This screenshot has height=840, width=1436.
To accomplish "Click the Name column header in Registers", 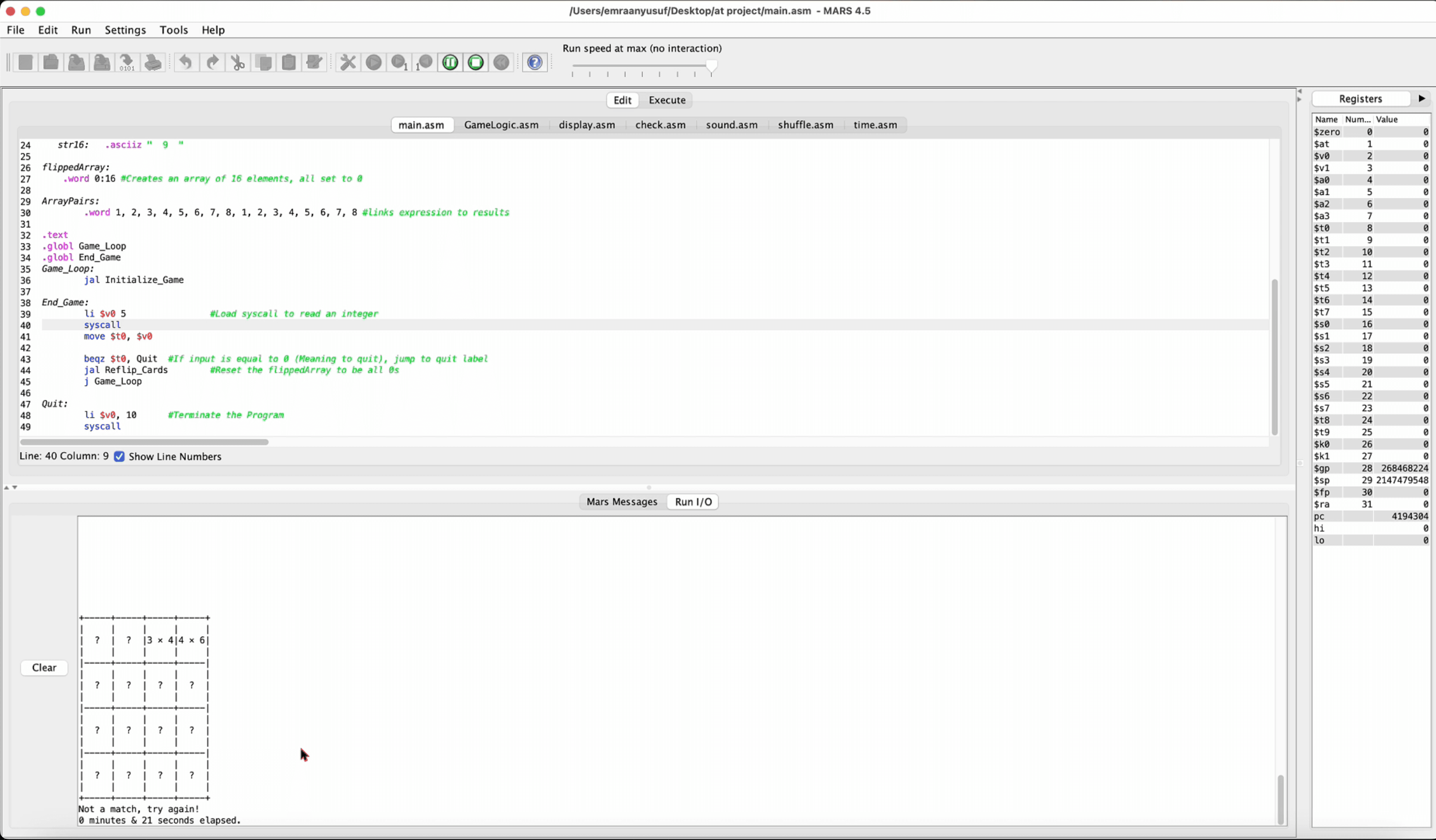I will pos(1326,119).
